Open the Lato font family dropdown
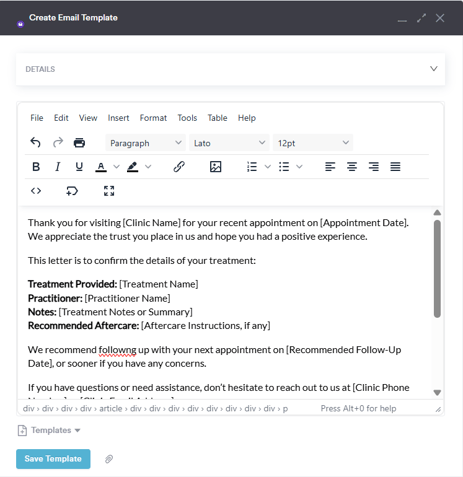This screenshot has height=477, width=463. 229,143
